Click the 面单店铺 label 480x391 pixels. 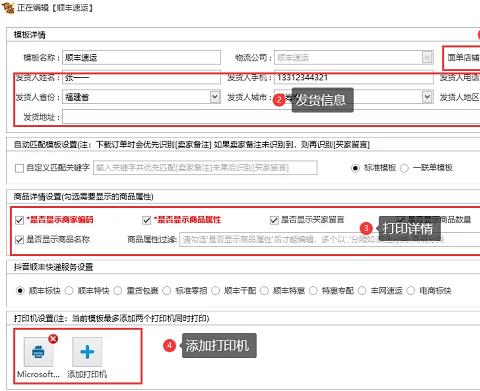[463, 58]
